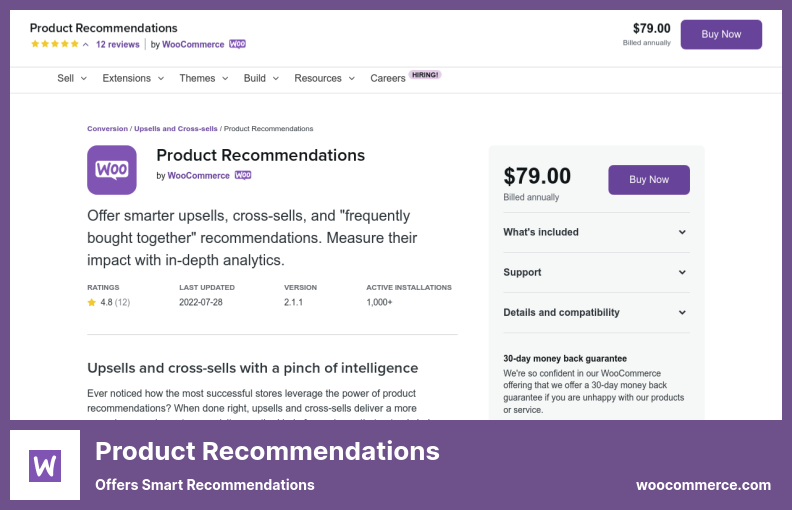Click Buy Now button in top header

721,34
